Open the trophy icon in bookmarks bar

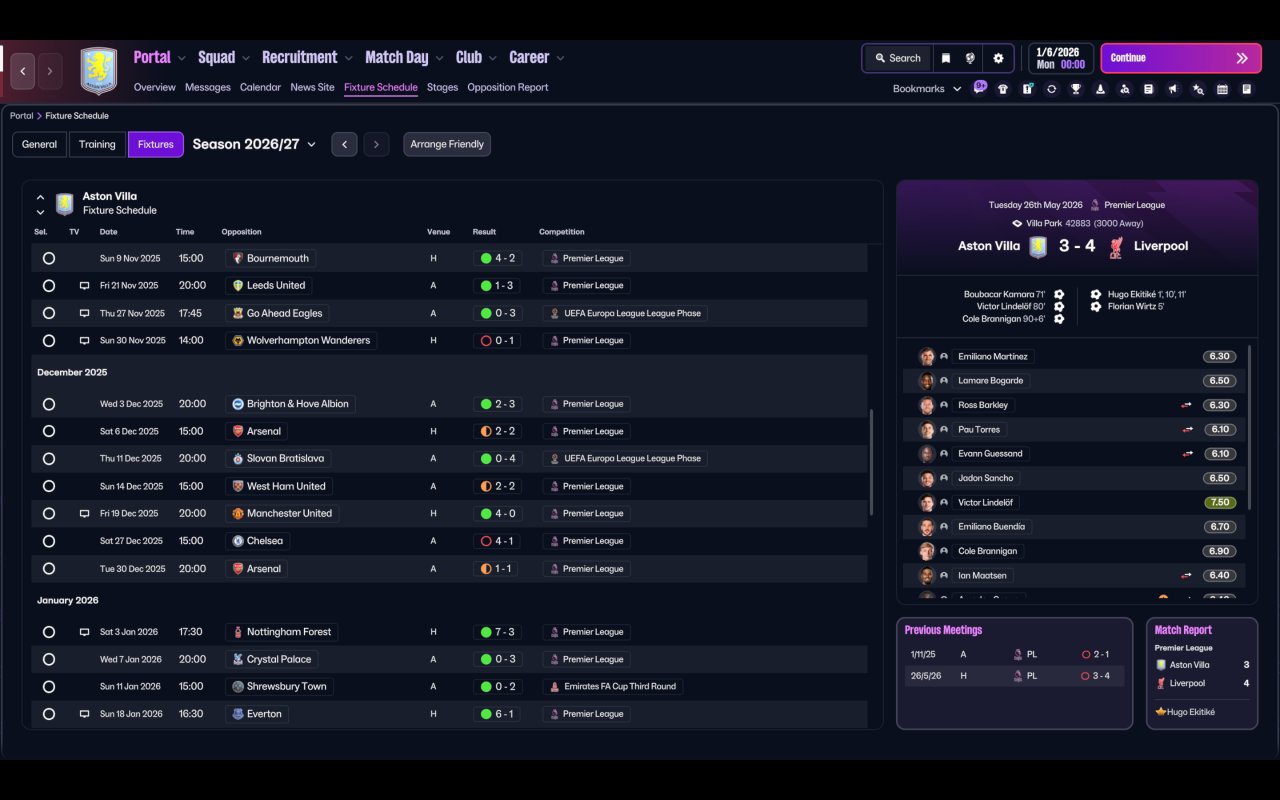coord(1076,89)
